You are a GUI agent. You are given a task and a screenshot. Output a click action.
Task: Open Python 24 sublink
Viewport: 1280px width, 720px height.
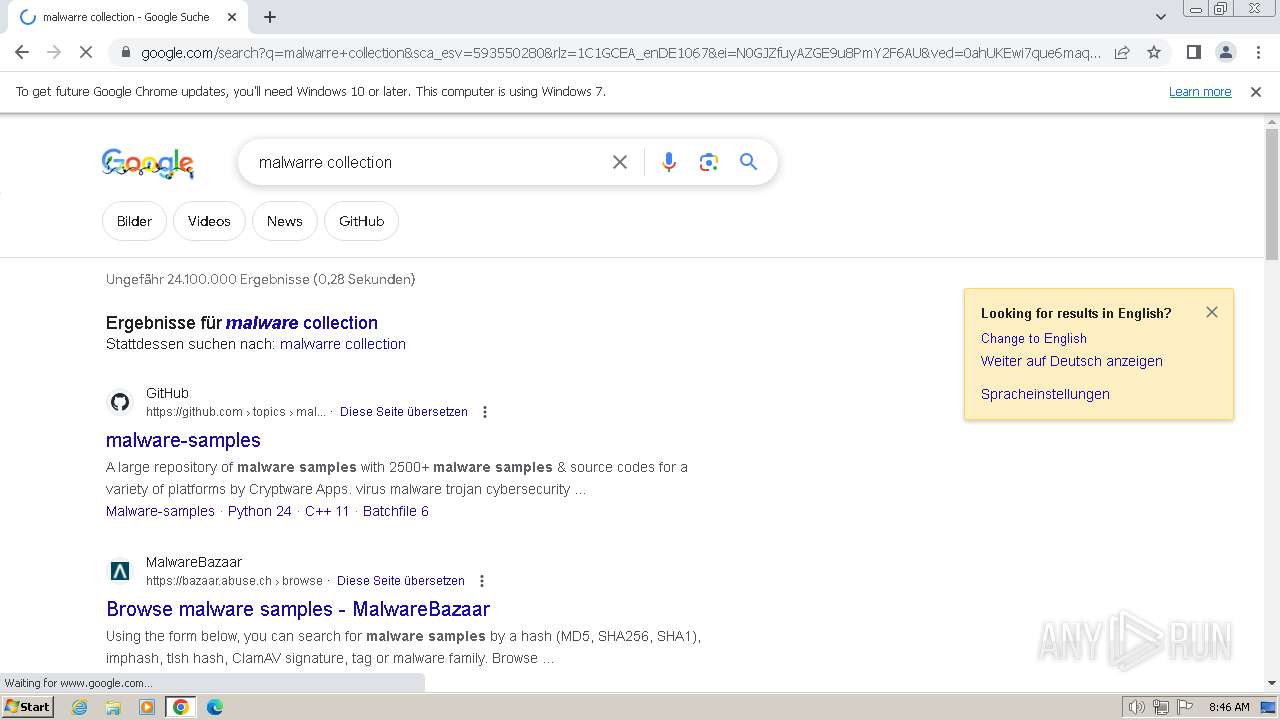[260, 511]
